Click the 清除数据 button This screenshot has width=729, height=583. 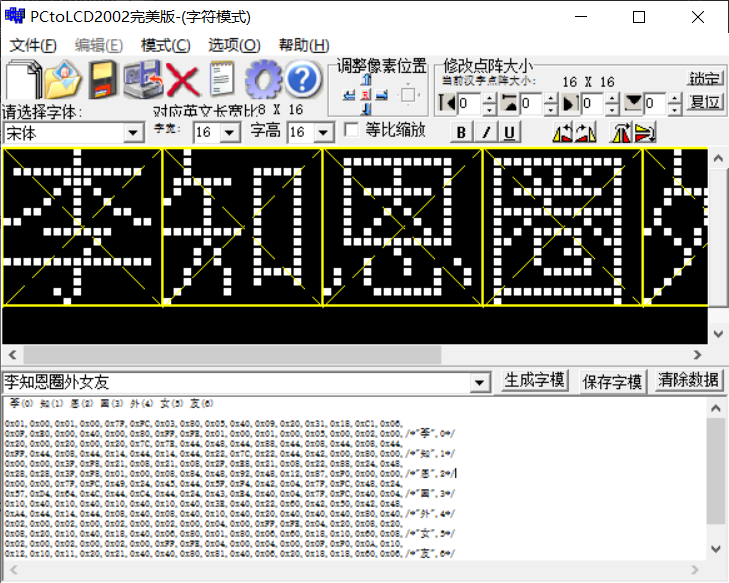tap(689, 381)
